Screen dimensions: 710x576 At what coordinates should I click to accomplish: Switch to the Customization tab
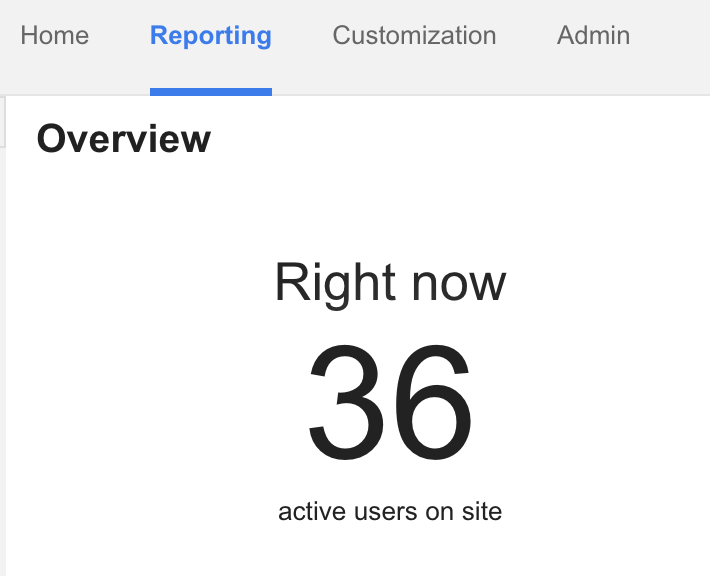414,36
